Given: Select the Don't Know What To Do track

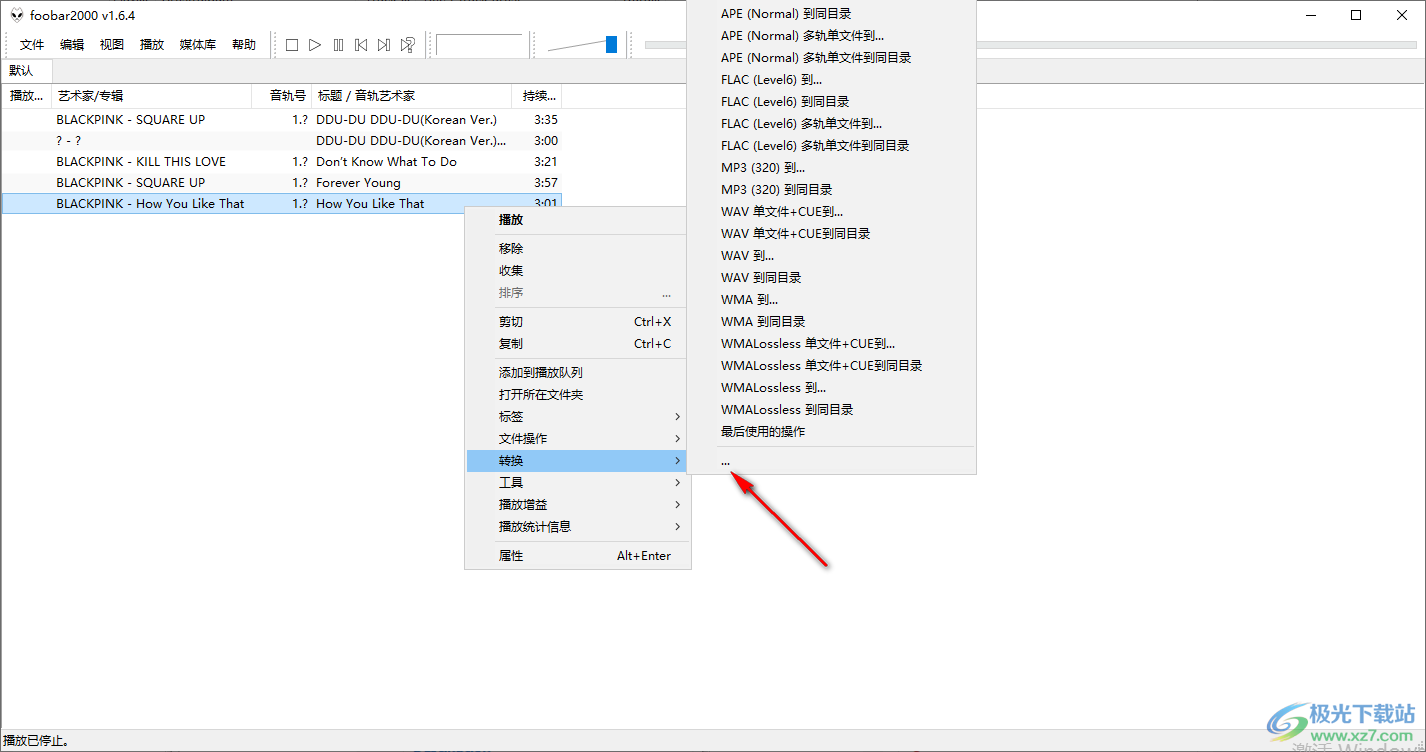Looking at the screenshot, I should 282,162.
